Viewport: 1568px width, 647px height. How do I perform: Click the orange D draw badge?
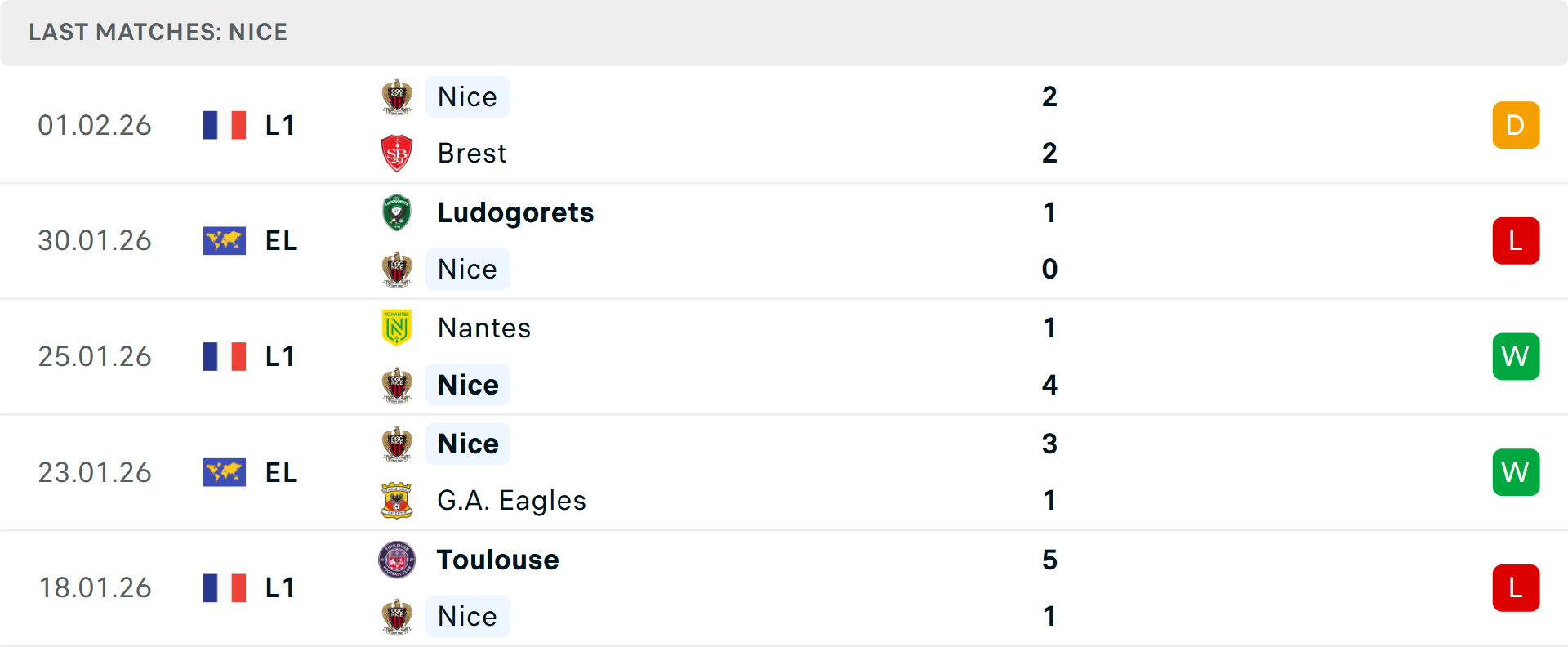(1516, 125)
